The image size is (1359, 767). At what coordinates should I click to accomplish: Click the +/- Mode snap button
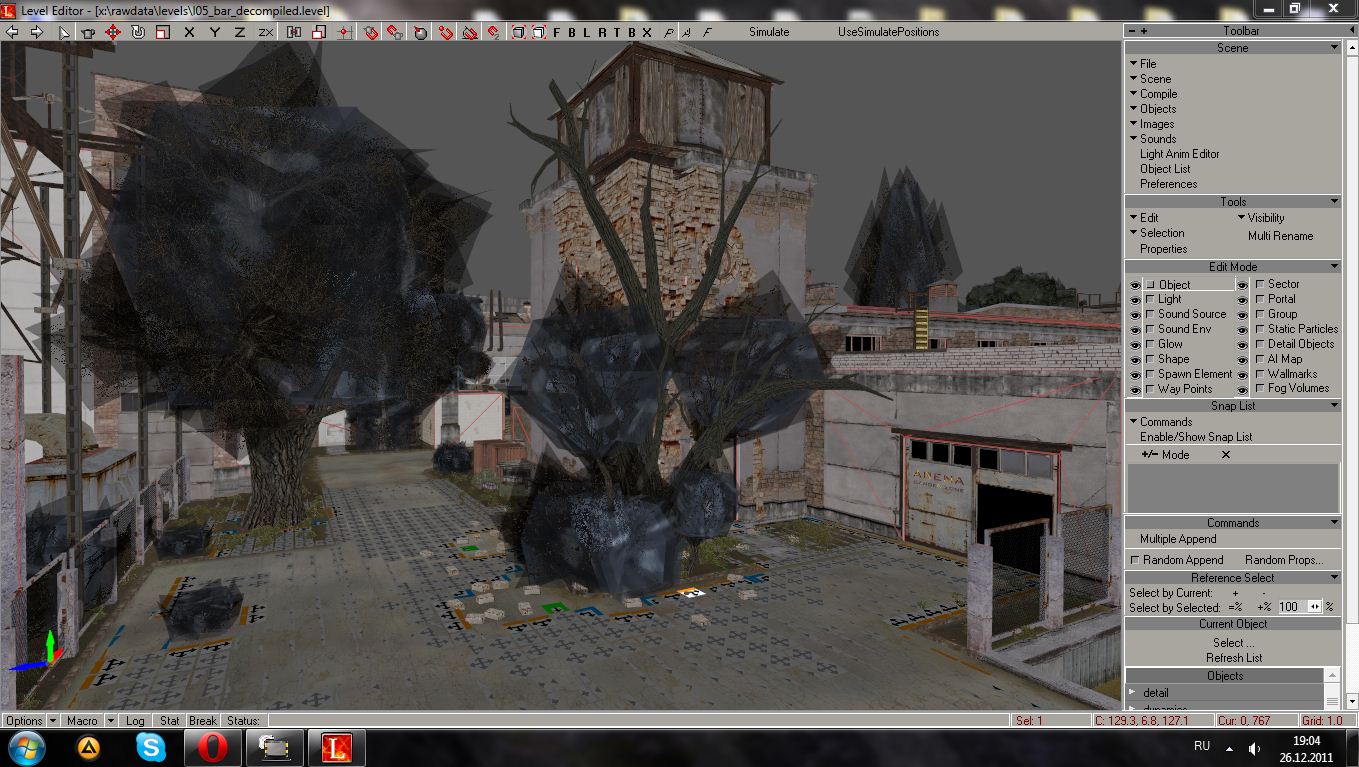click(1165, 455)
